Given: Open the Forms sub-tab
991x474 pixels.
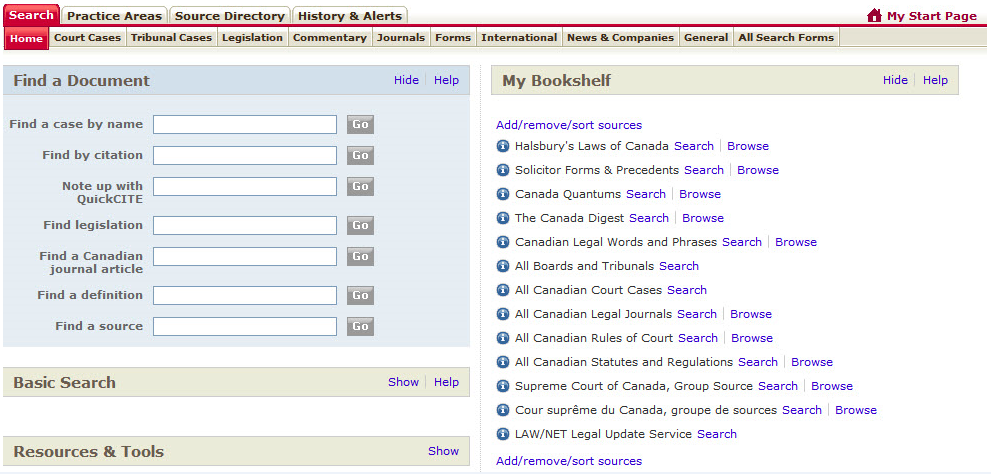Looking at the screenshot, I should [453, 38].
